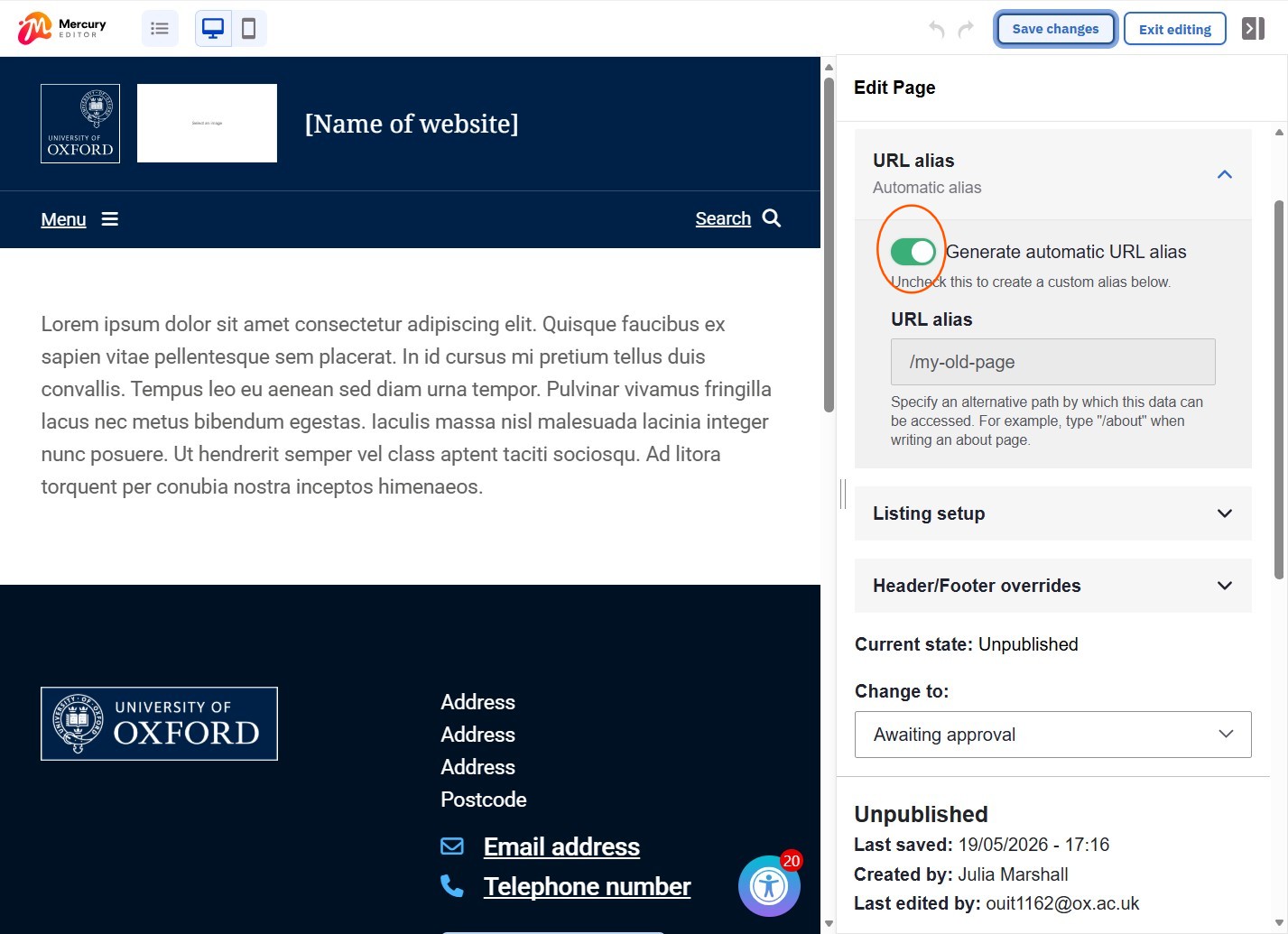1288x934 pixels.
Task: Click the search magnifier icon
Action: click(772, 218)
